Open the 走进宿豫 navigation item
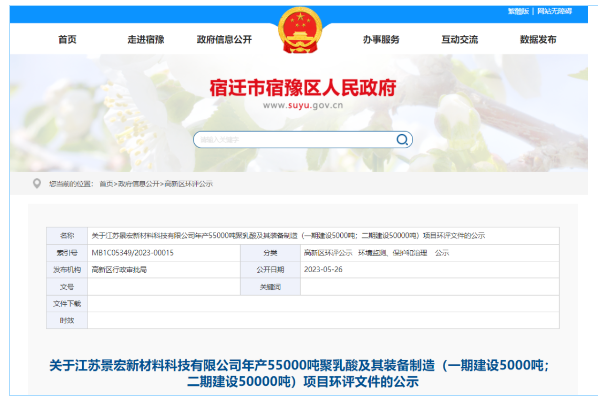 coord(146,39)
